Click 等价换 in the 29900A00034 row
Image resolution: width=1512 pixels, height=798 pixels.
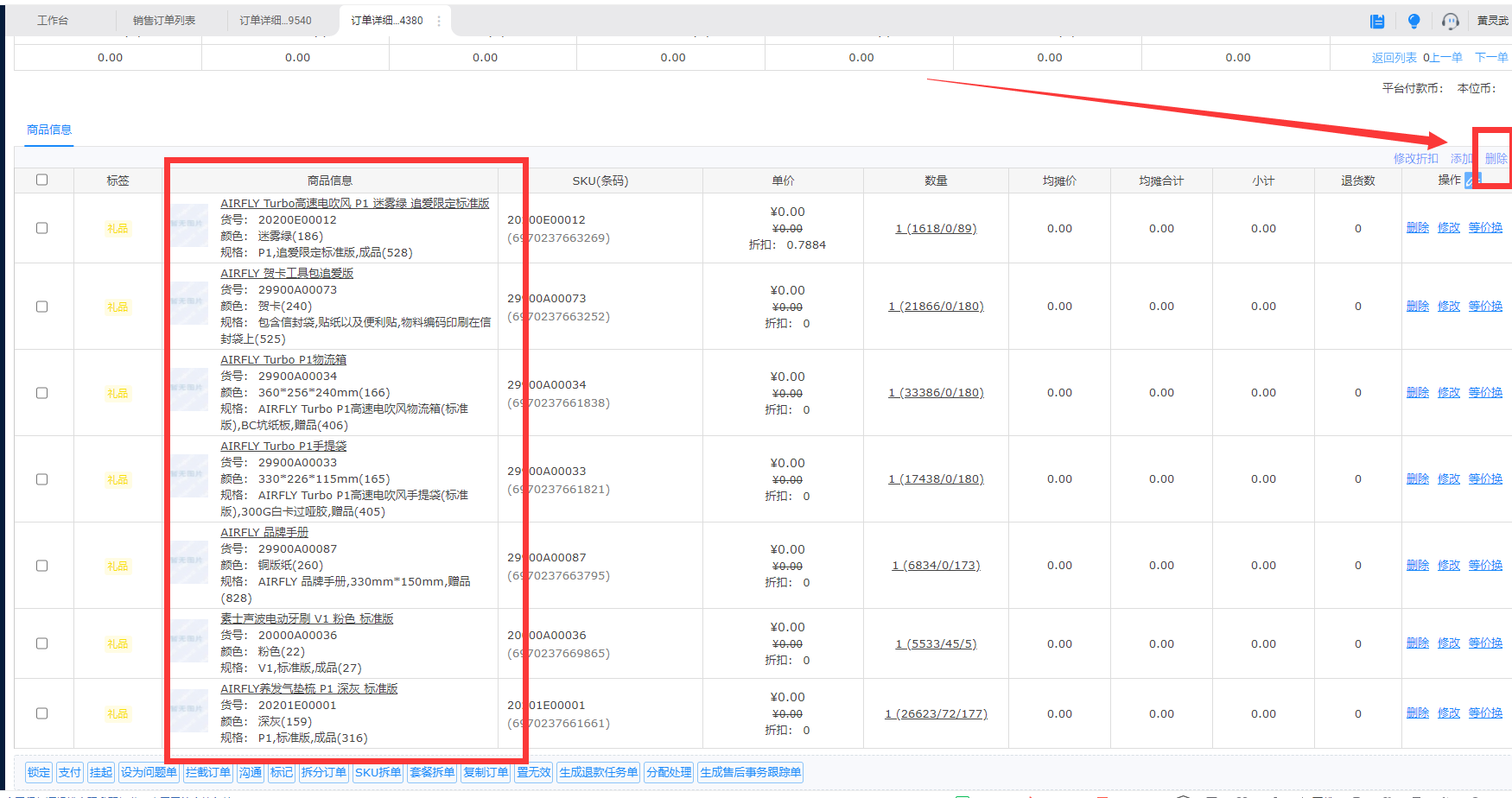pyautogui.click(x=1485, y=393)
